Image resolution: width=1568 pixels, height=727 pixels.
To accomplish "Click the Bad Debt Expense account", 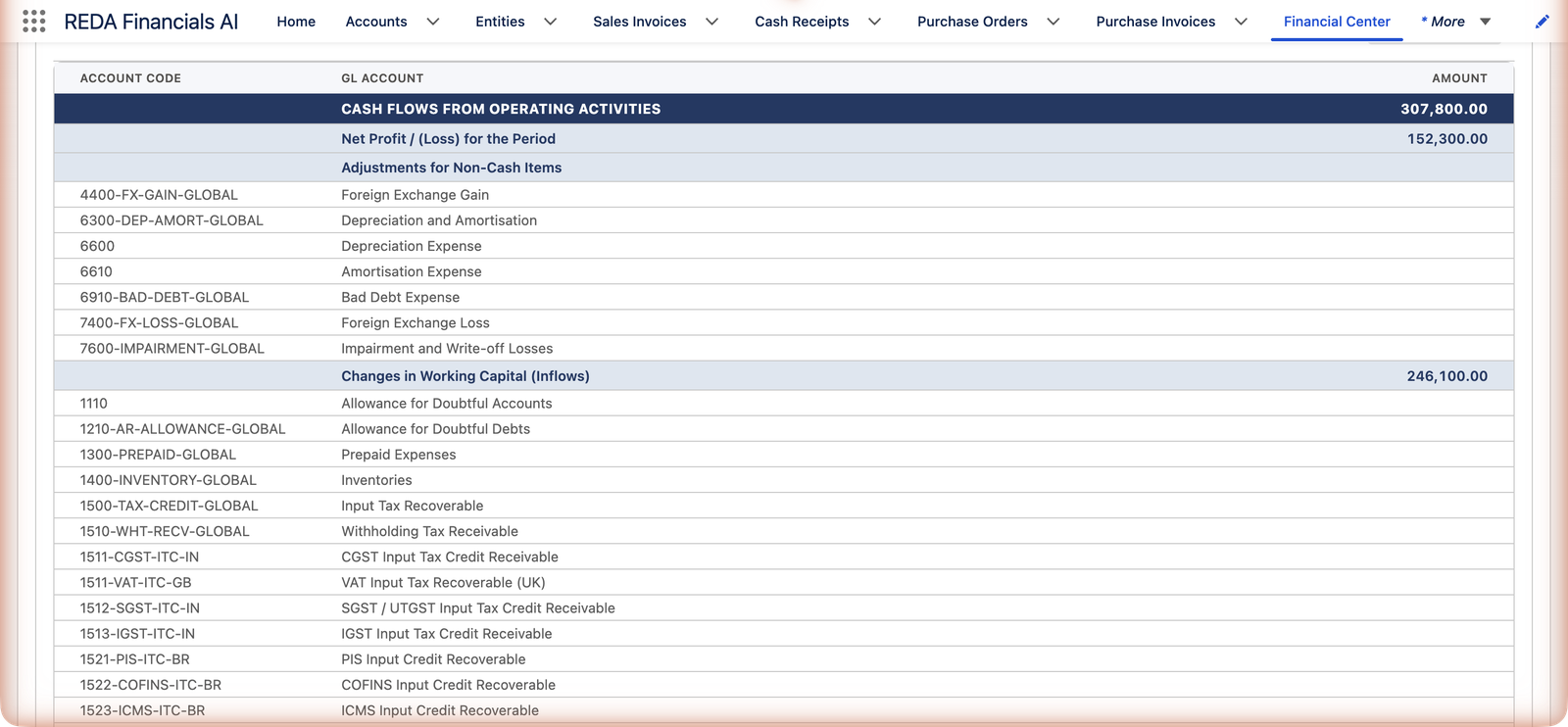I will click(x=400, y=297).
